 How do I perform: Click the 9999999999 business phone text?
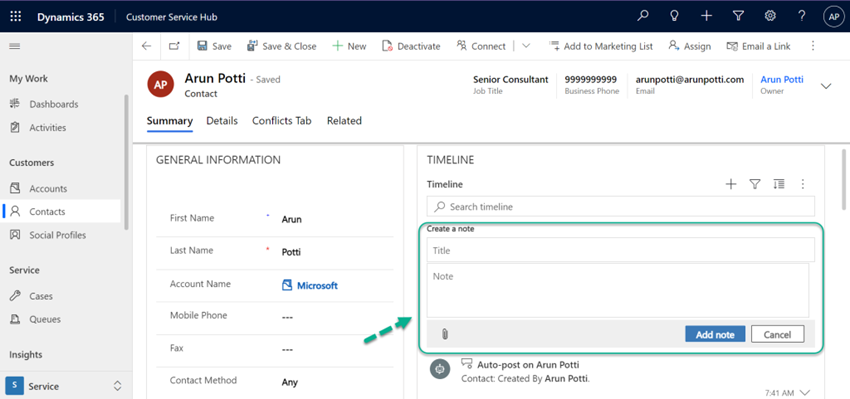(590, 80)
